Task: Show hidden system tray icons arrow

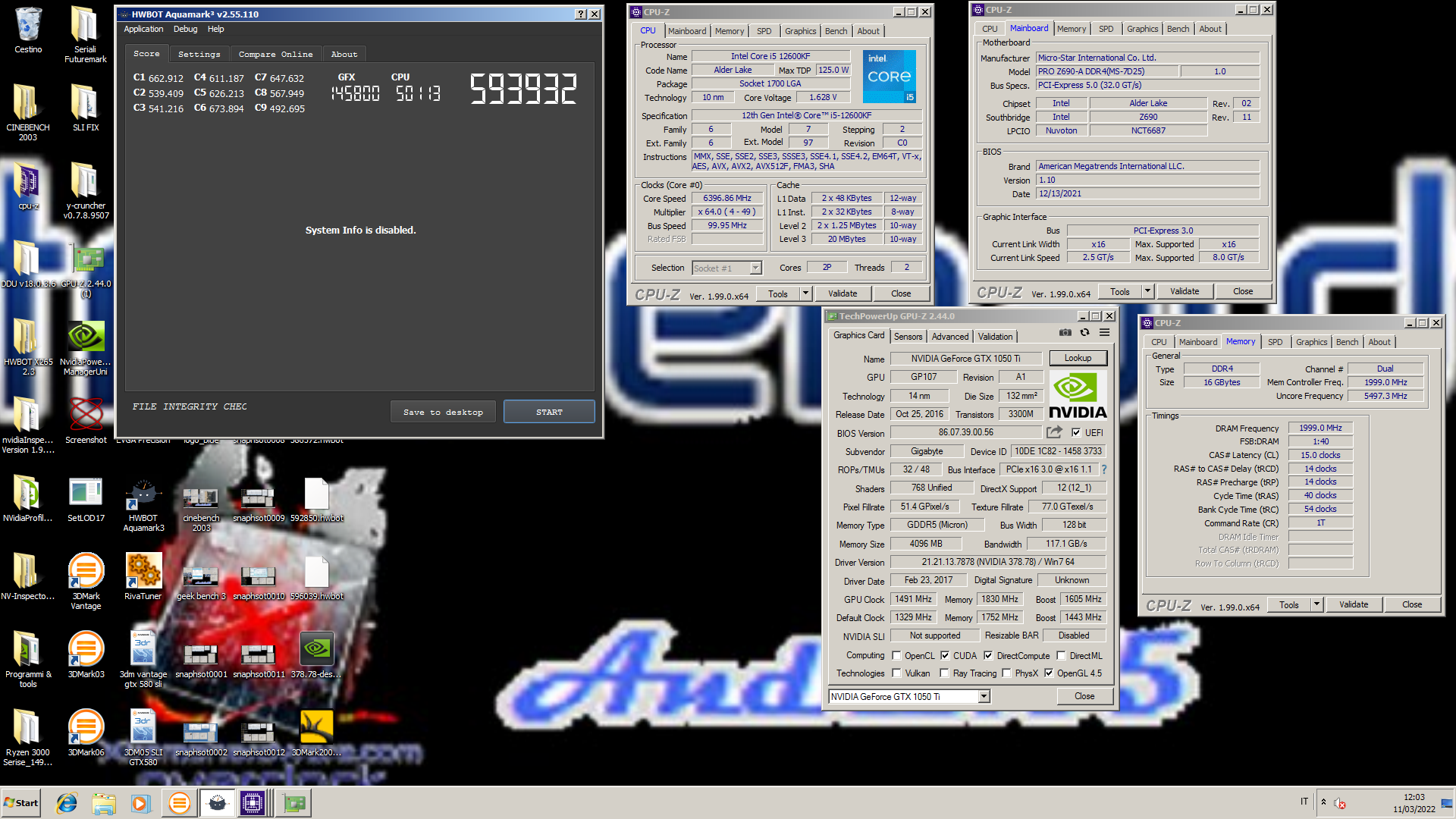Action: click(x=1323, y=802)
